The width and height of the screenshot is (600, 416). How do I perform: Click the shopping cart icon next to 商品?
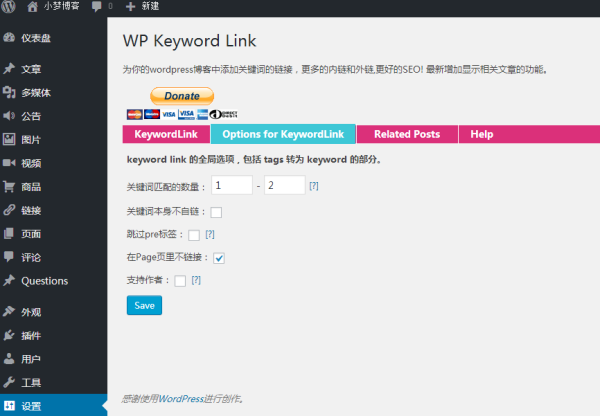click(9, 187)
